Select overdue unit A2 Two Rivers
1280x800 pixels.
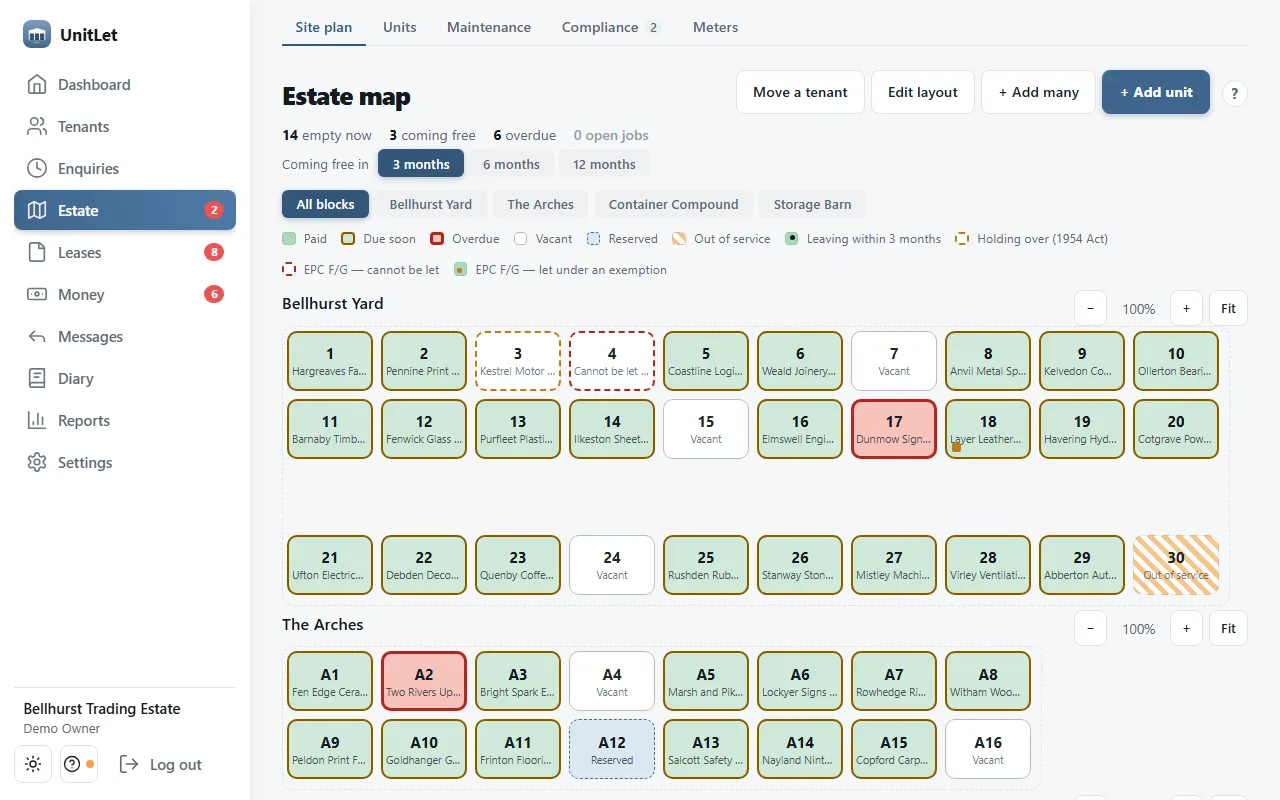tap(424, 681)
